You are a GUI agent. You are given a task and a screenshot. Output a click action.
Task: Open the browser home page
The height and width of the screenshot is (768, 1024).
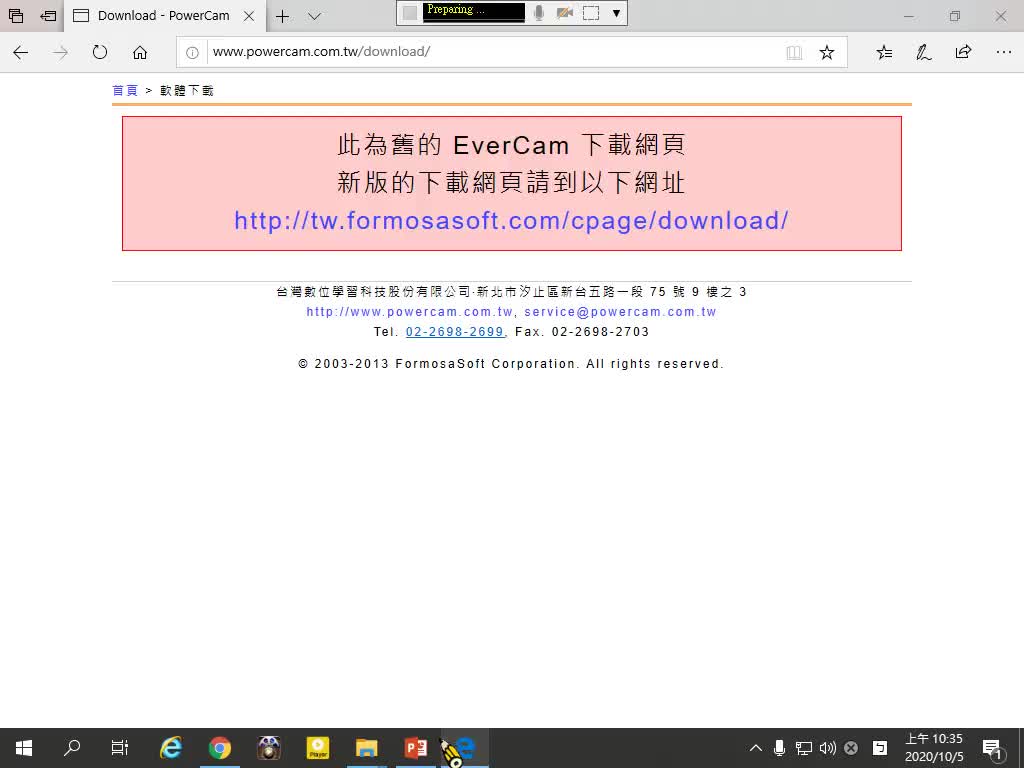140,53
